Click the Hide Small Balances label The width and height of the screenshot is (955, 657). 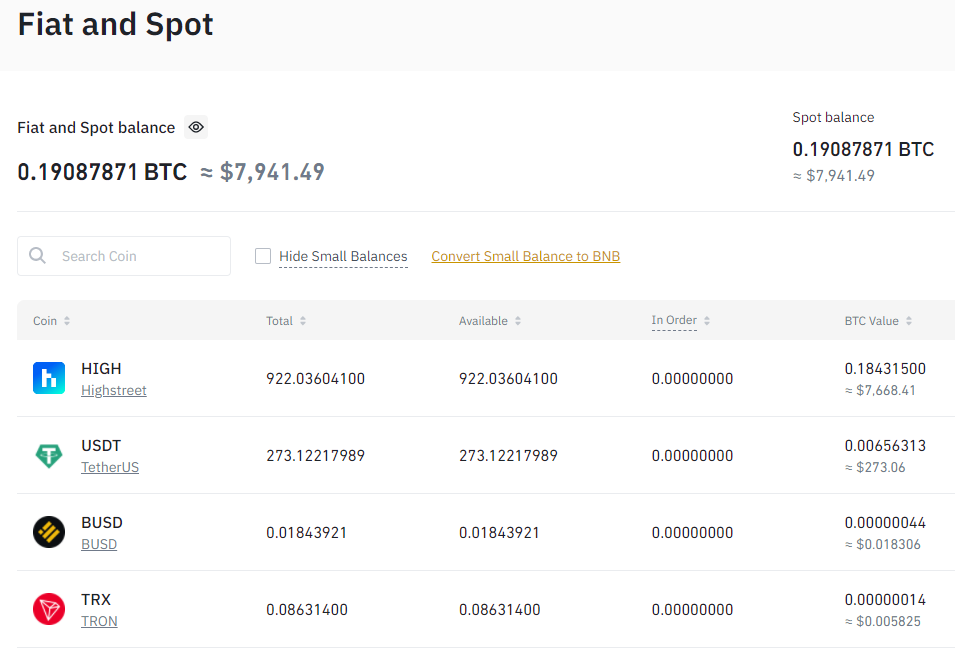(343, 256)
